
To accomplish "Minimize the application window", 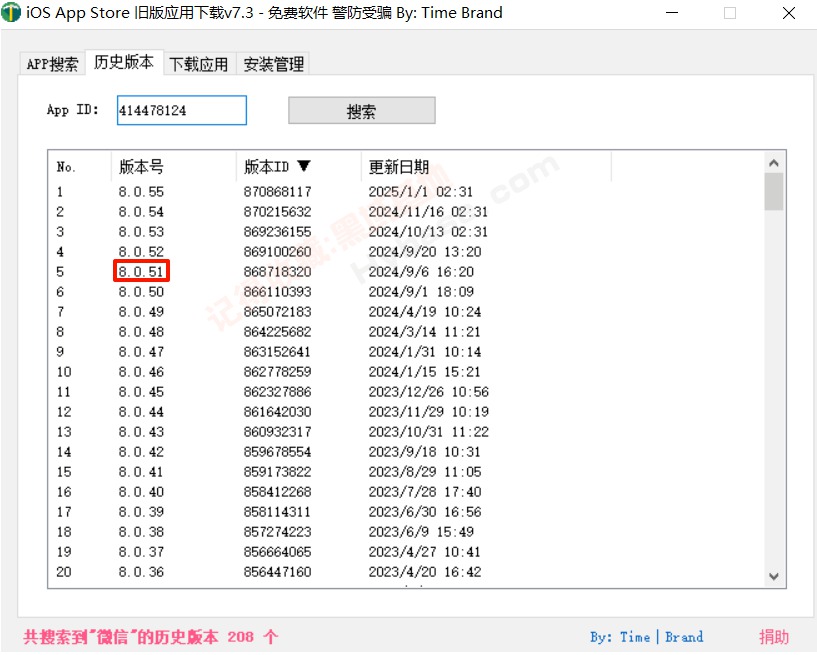I will [x=671, y=13].
